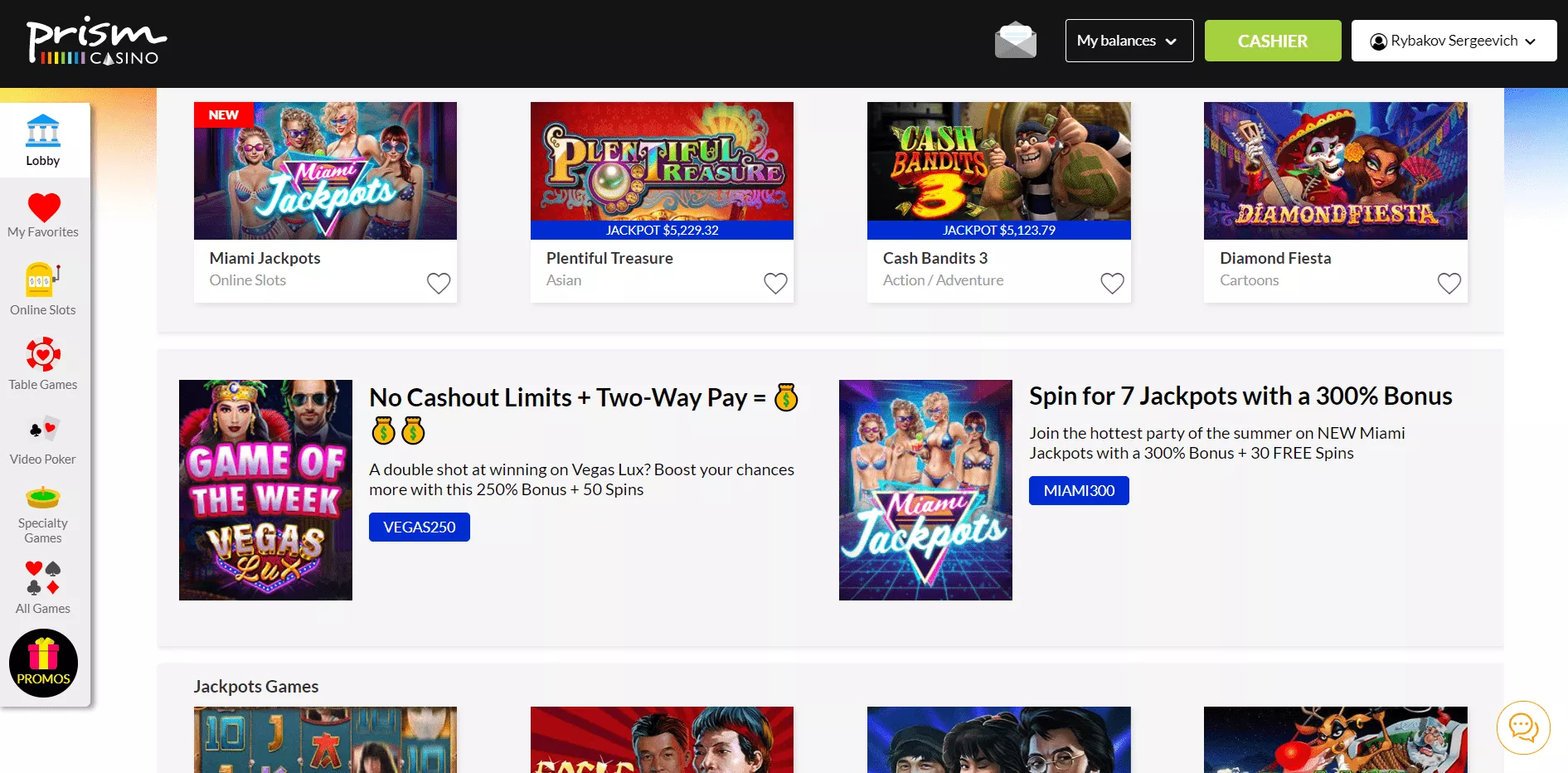Toggle favorite heart on Plentiful Treasure

(x=774, y=284)
